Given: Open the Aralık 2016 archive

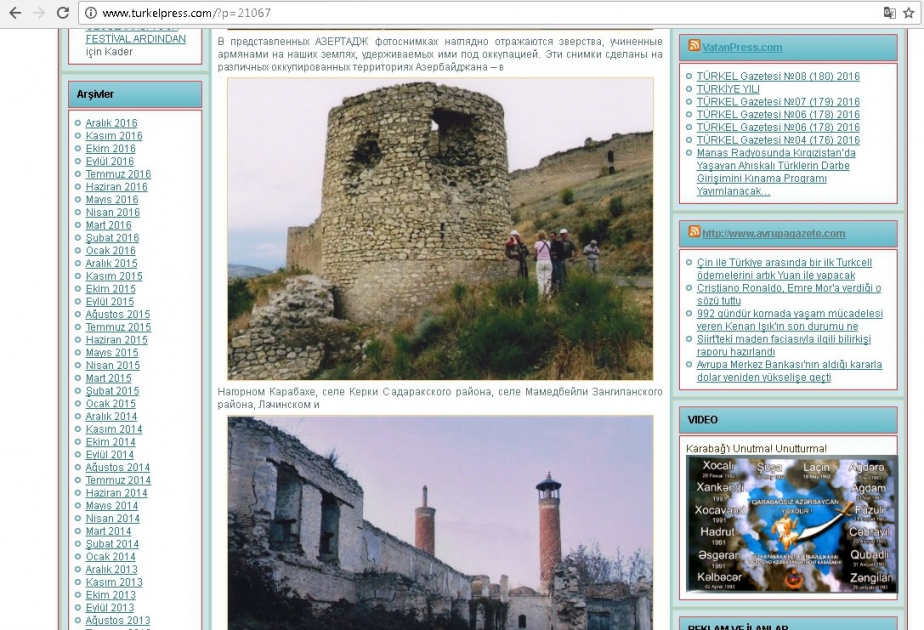Looking at the screenshot, I should [110, 122].
